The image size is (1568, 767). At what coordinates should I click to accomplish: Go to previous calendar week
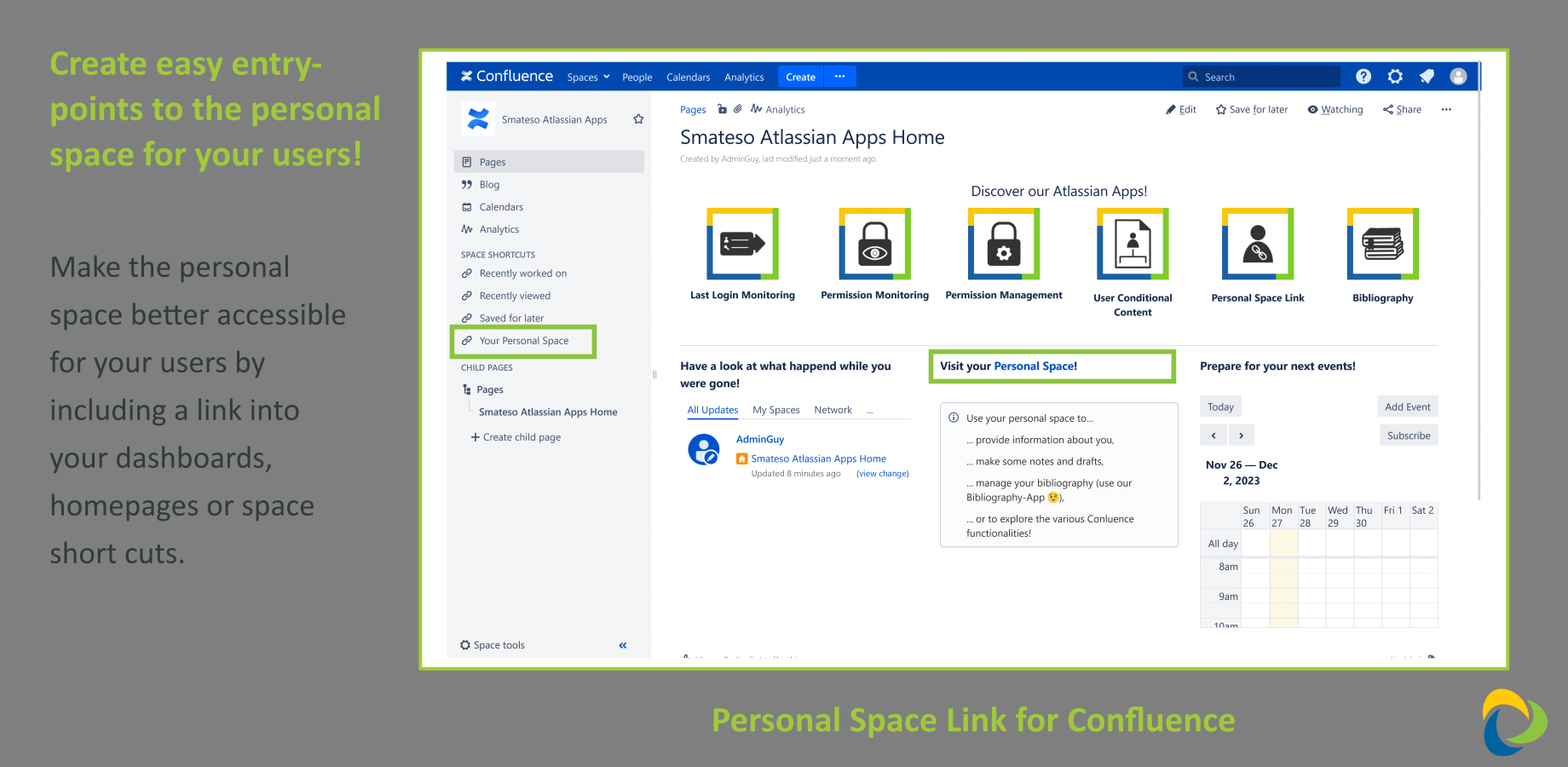click(1213, 435)
